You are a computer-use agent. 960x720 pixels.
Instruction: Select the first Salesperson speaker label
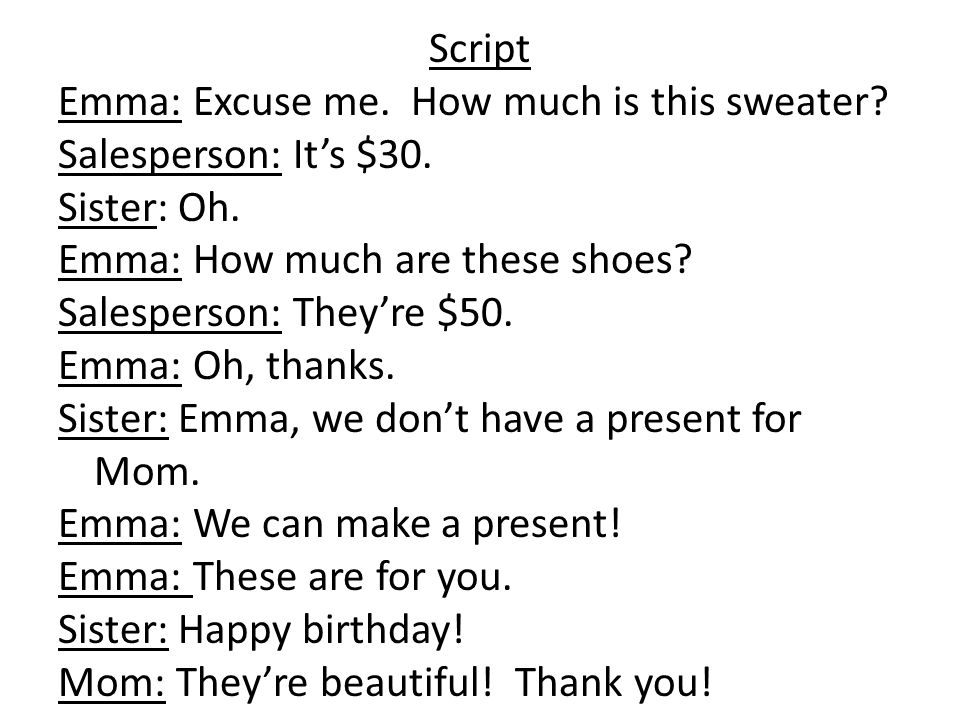[170, 155]
